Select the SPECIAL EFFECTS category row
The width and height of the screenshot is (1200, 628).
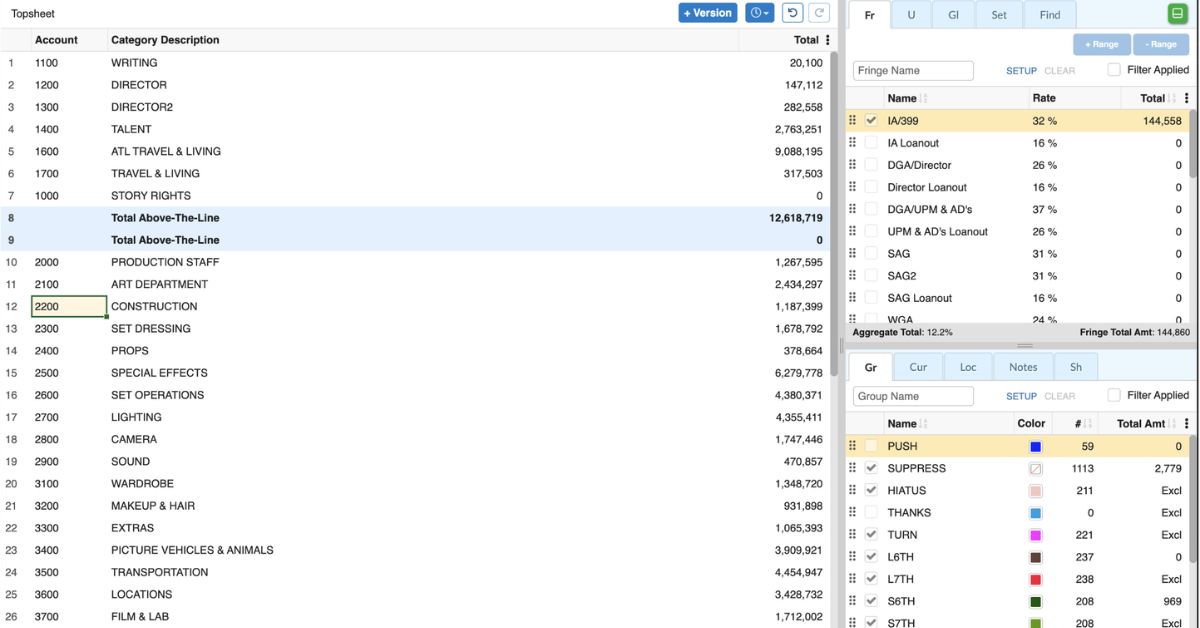tap(415, 373)
